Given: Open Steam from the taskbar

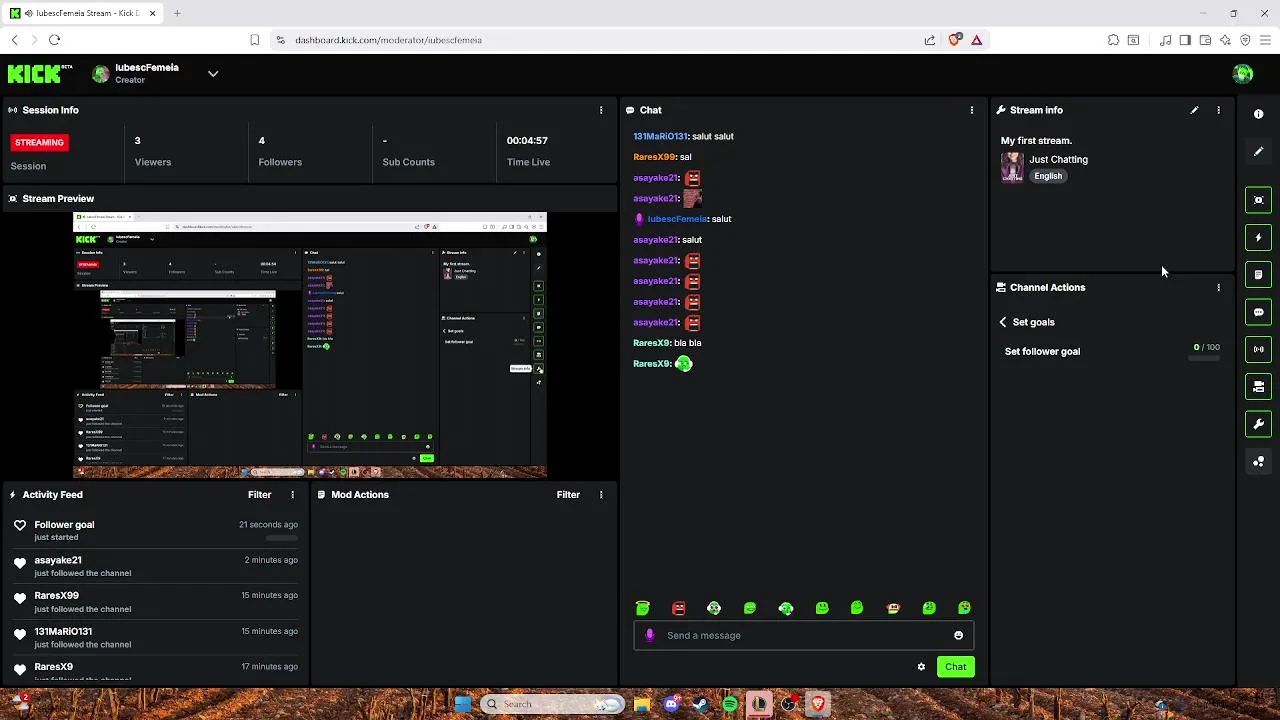Looking at the screenshot, I should 700,704.
